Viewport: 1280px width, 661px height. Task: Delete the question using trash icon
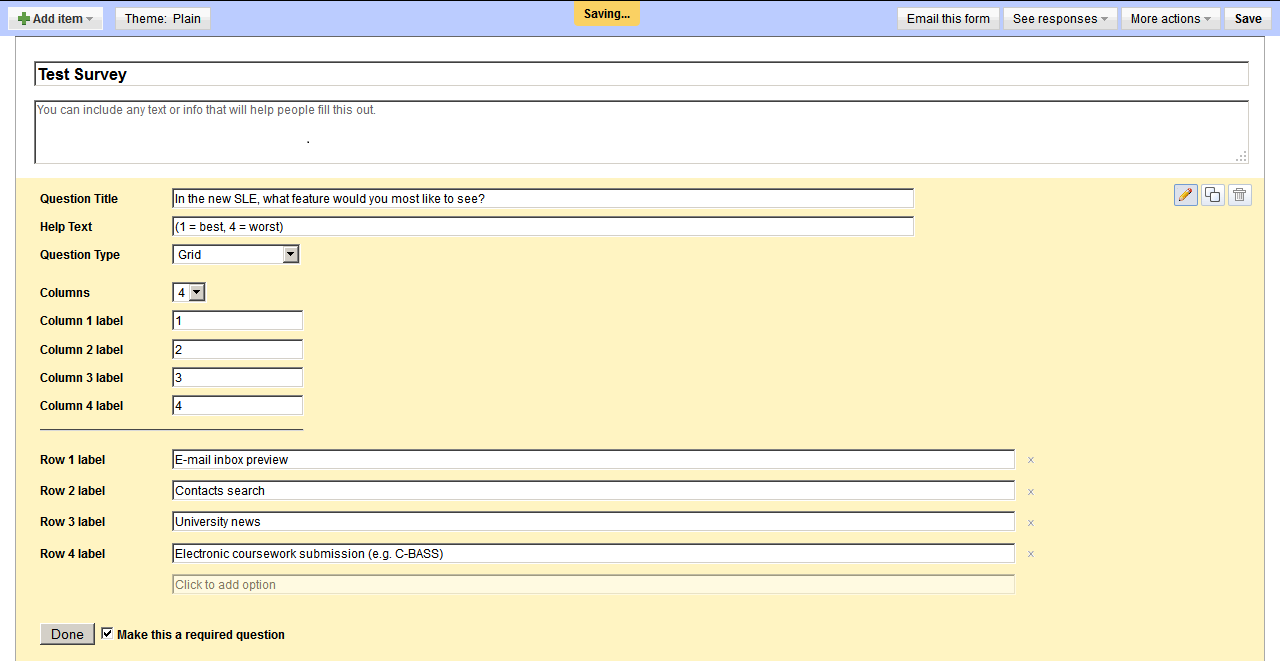[1240, 195]
